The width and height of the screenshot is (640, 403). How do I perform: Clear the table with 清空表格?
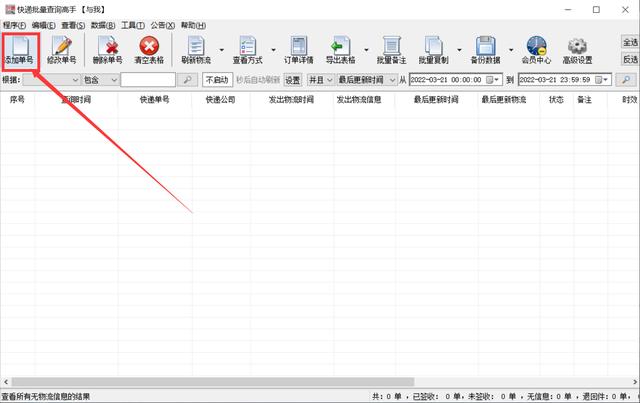(149, 50)
